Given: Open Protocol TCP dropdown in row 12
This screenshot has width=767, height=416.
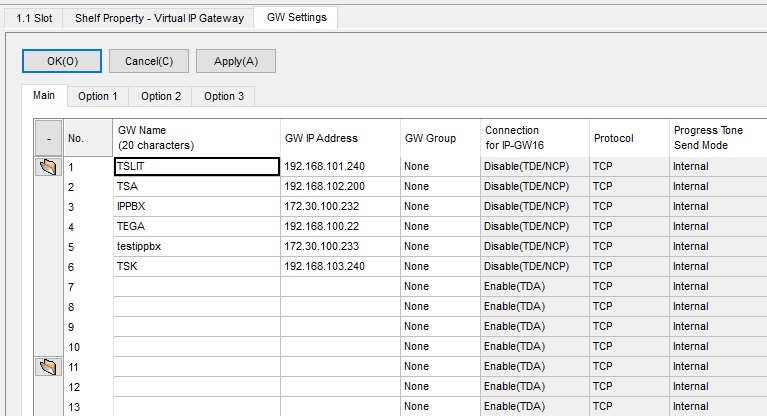Looking at the screenshot, I should 630,387.
